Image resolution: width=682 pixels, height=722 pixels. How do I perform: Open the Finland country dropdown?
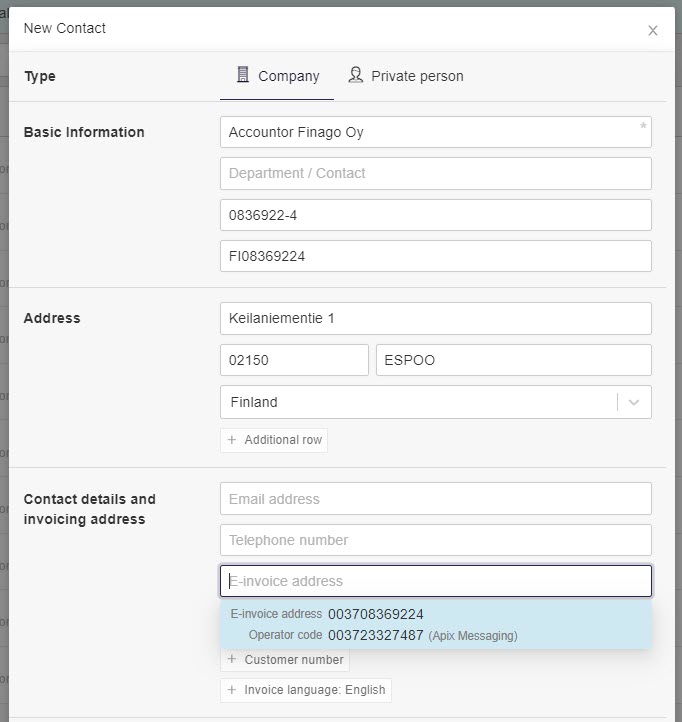tap(436, 402)
